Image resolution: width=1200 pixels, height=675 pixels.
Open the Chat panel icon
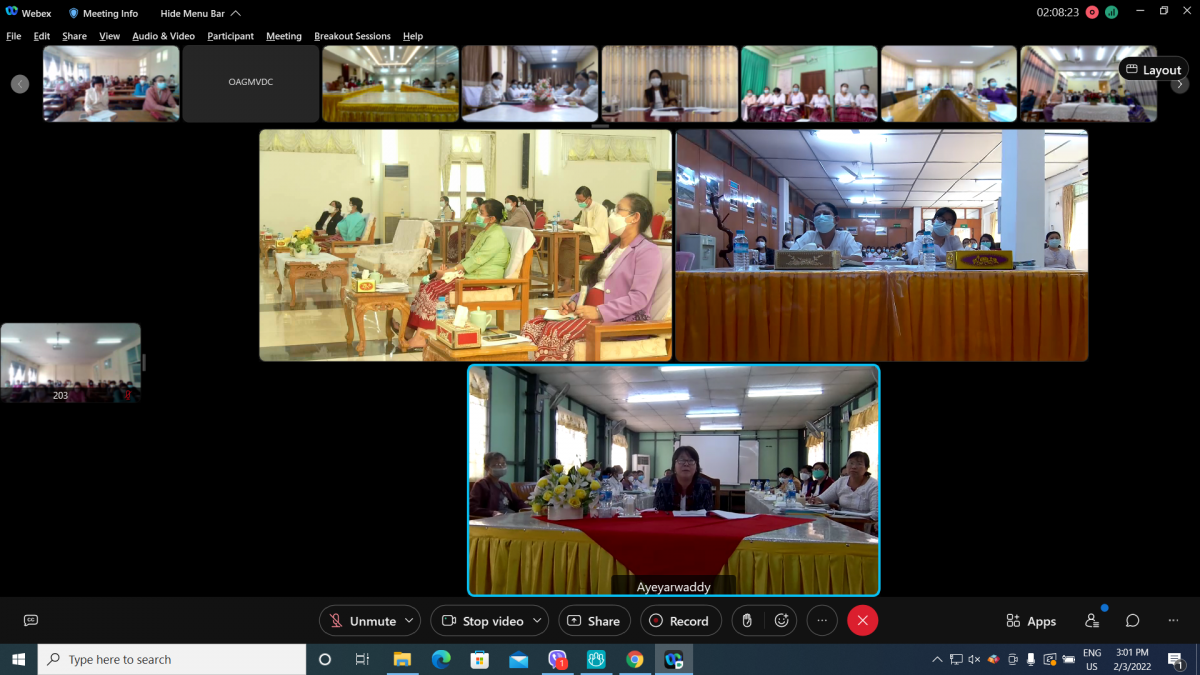point(1132,621)
